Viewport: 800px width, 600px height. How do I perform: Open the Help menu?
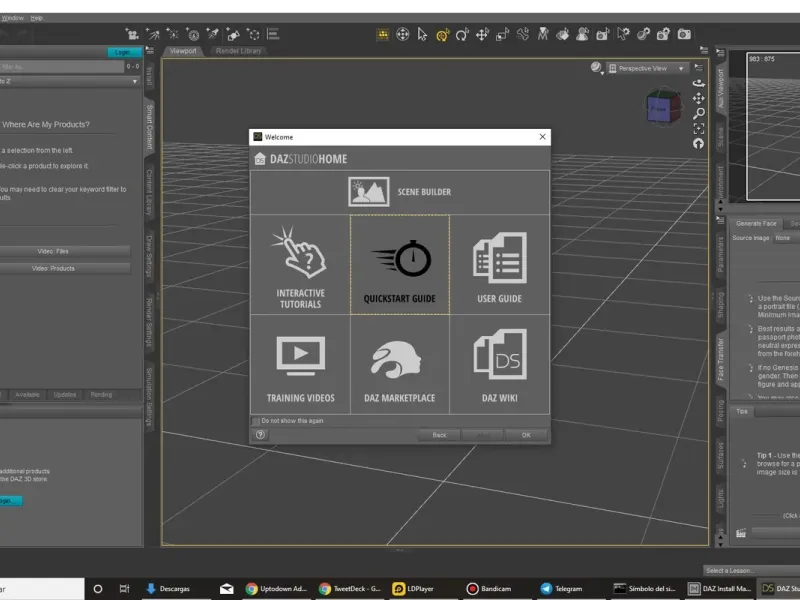tap(37, 17)
